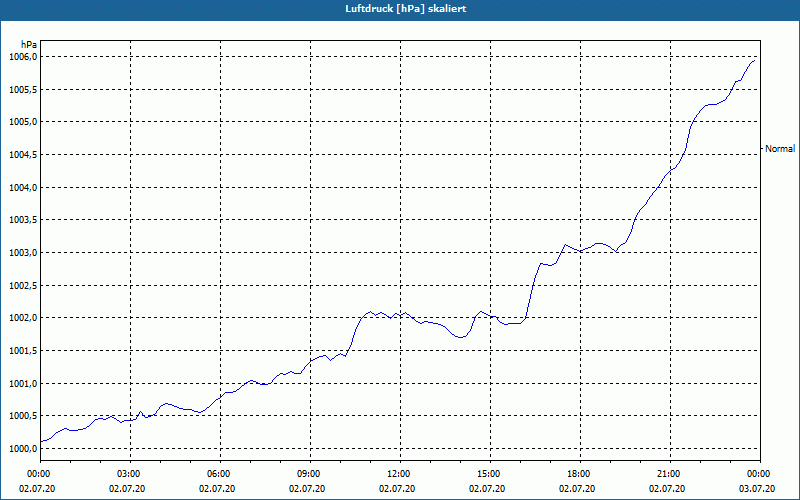Select the 1004,0 y-axis value

pyautogui.click(x=23, y=187)
